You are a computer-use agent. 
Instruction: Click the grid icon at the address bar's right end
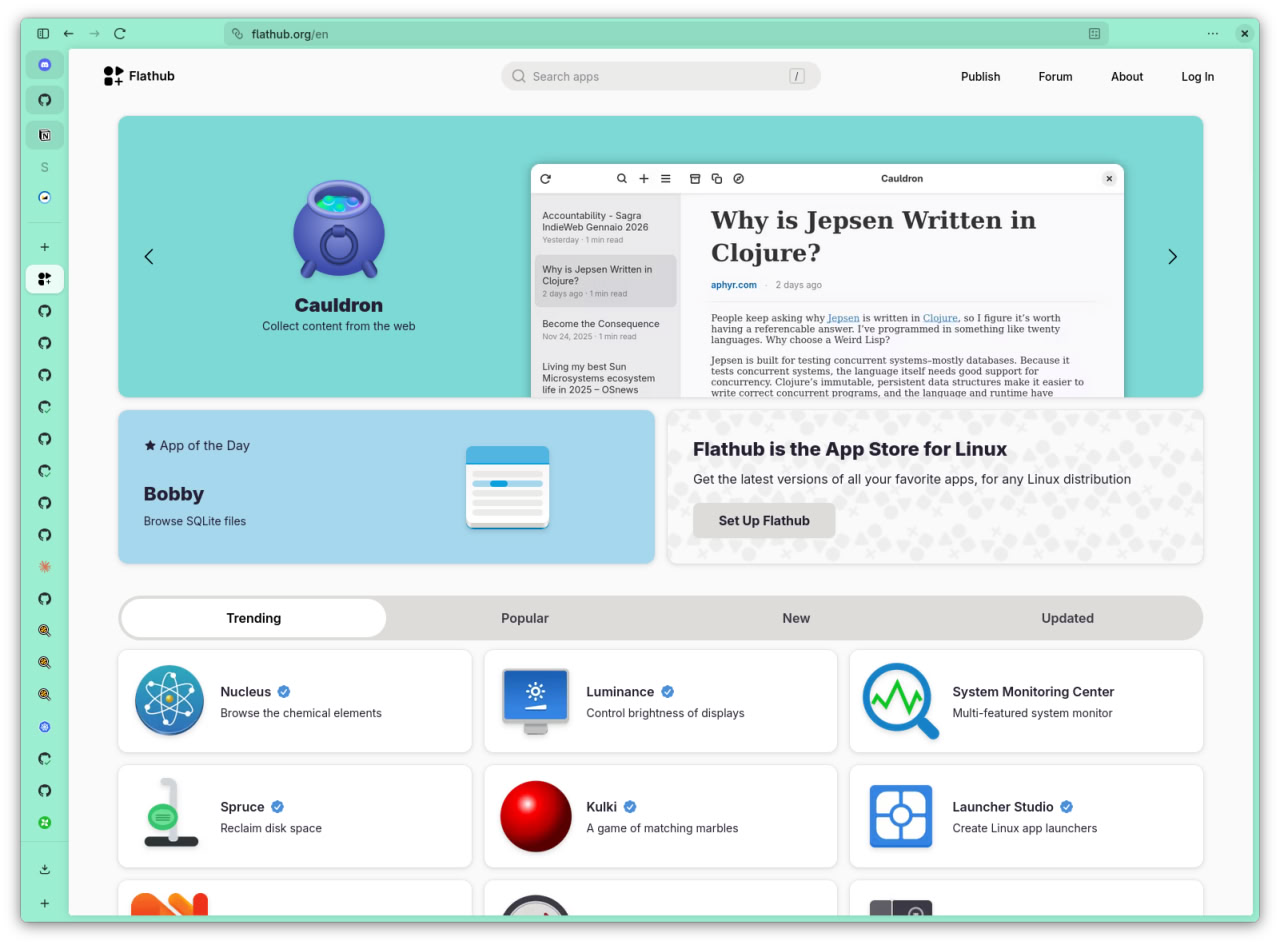[x=1094, y=34]
